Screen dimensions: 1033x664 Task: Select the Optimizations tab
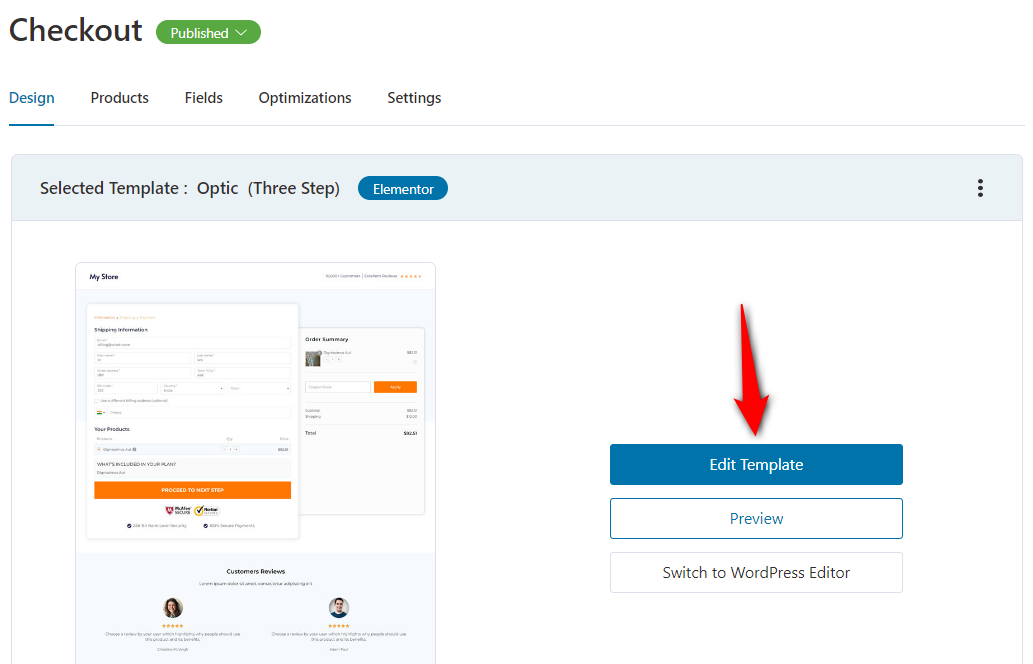pyautogui.click(x=305, y=98)
